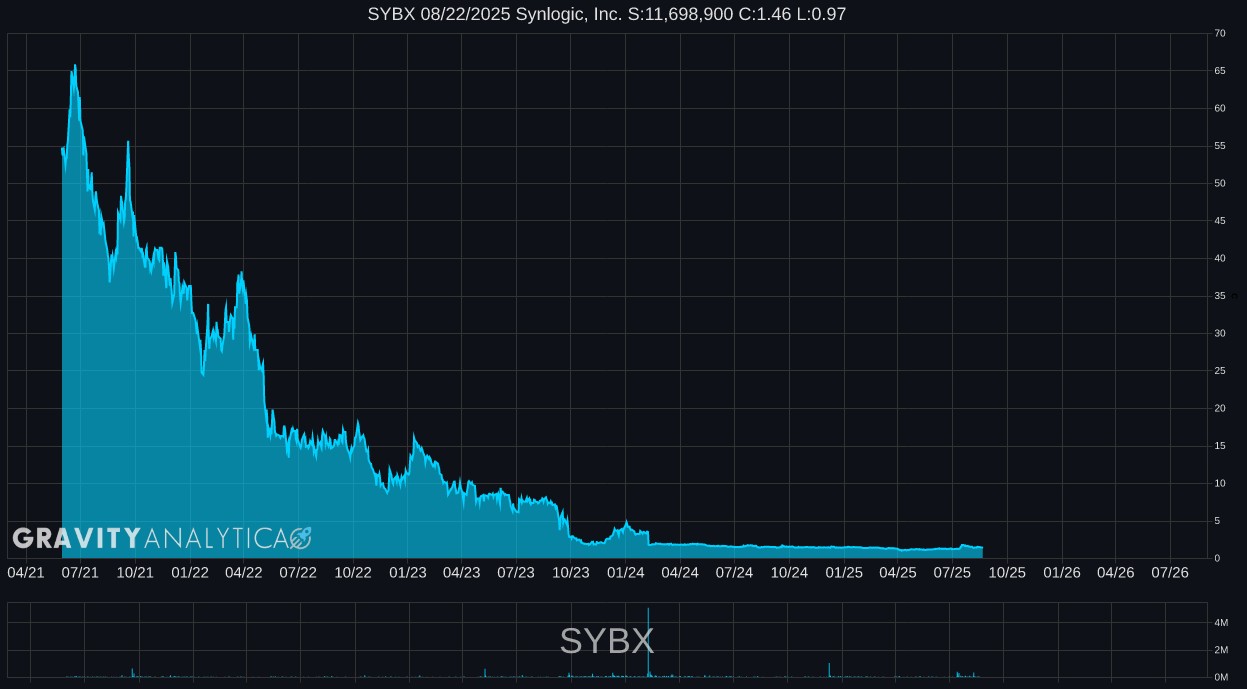Click the 'Synlogic, Inc.' company name in title
Viewport: 1247px width, 689px height.
pos(568,14)
